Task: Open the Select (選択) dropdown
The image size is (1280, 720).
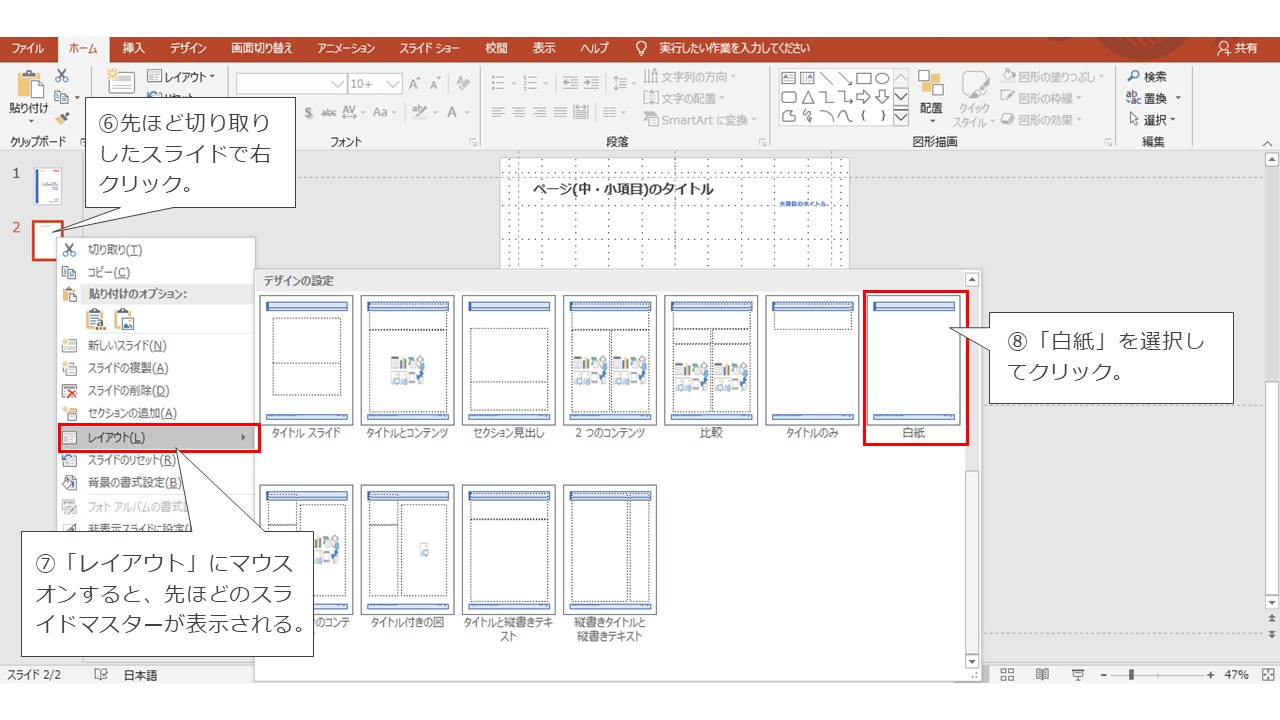Action: coord(1153,119)
